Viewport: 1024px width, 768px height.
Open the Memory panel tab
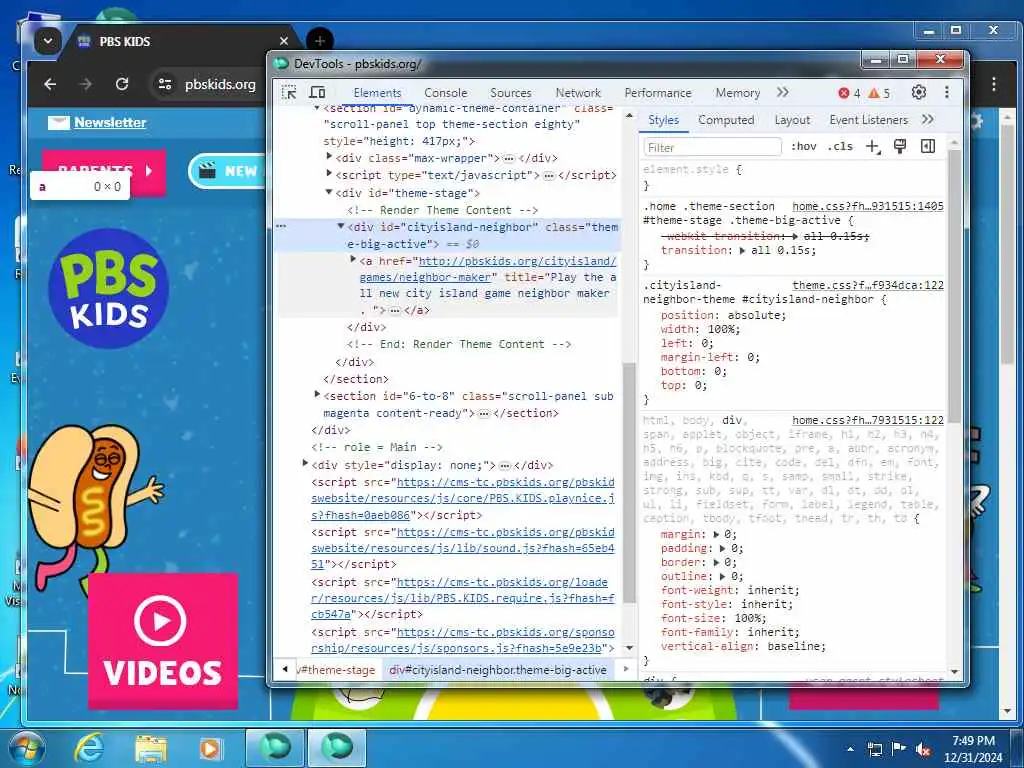[737, 93]
